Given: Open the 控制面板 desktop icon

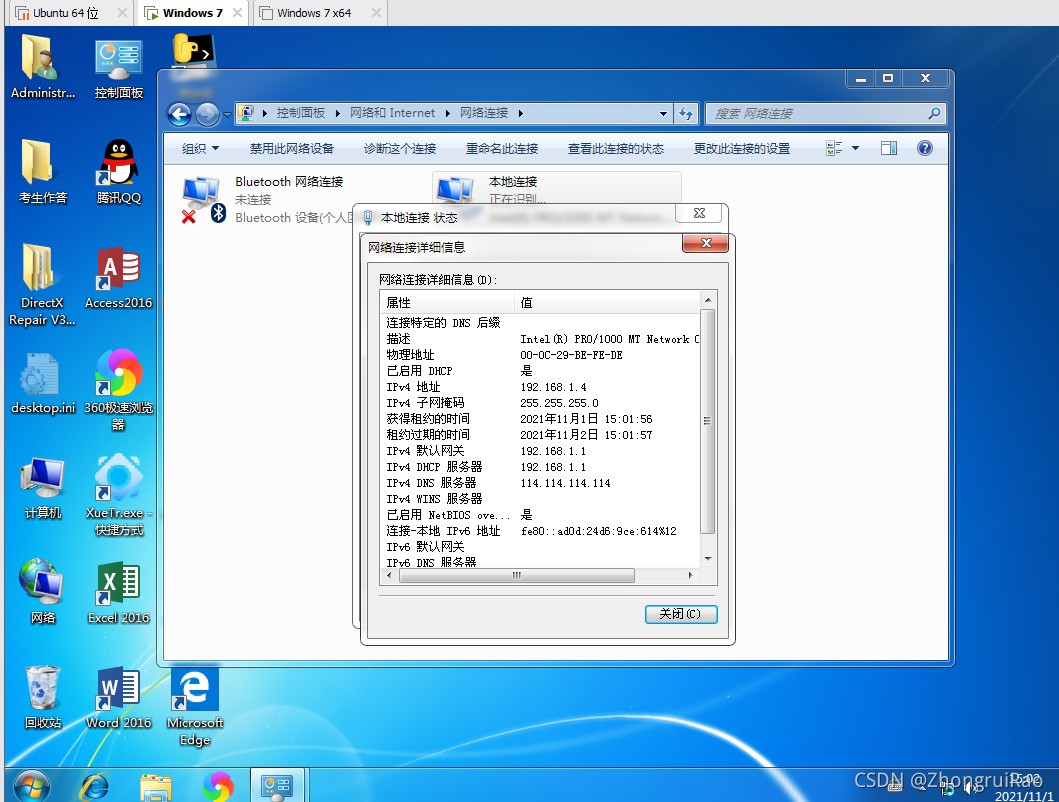Looking at the screenshot, I should [118, 68].
